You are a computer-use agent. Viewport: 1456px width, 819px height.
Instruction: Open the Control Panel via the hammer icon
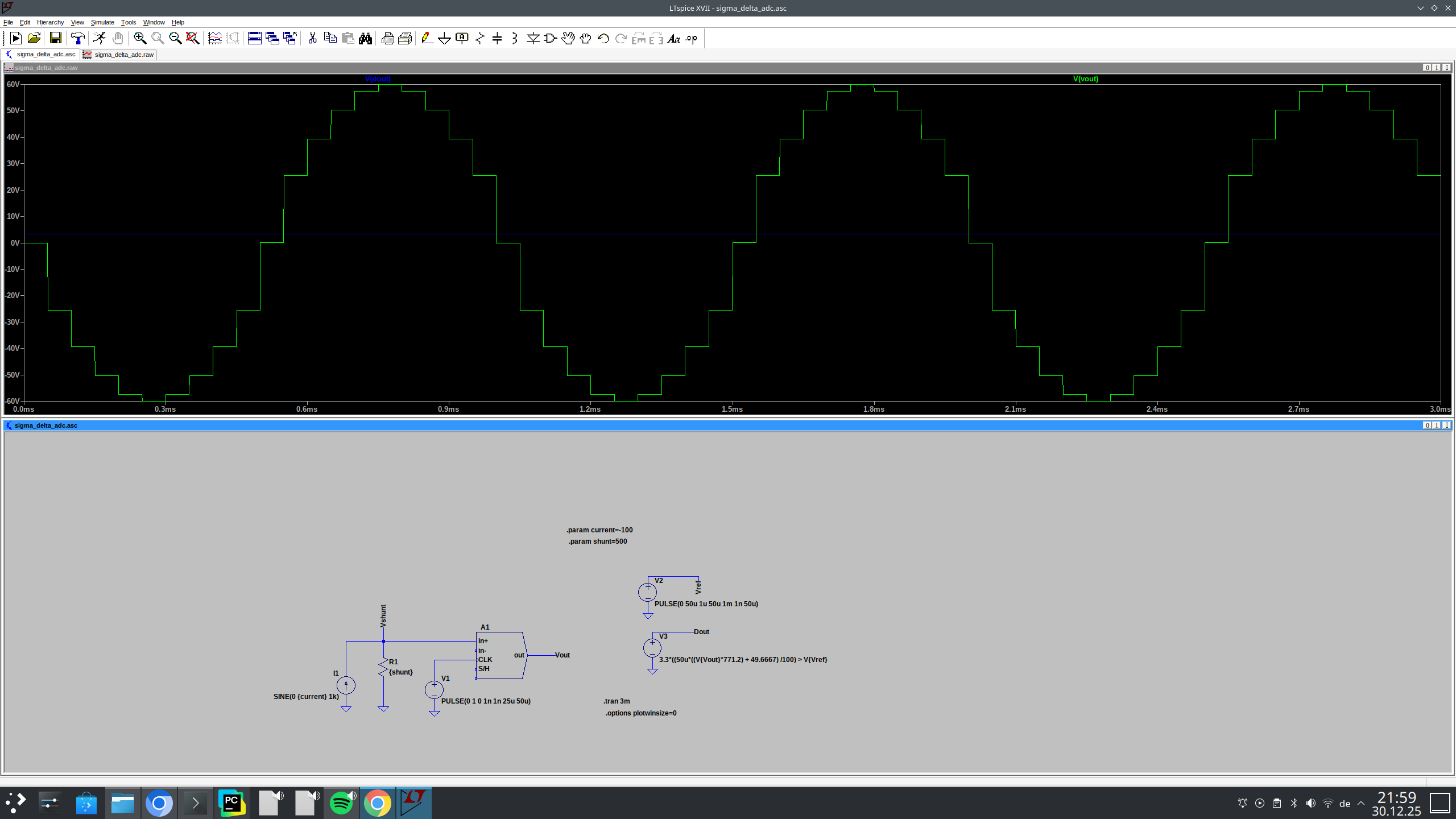[78, 38]
